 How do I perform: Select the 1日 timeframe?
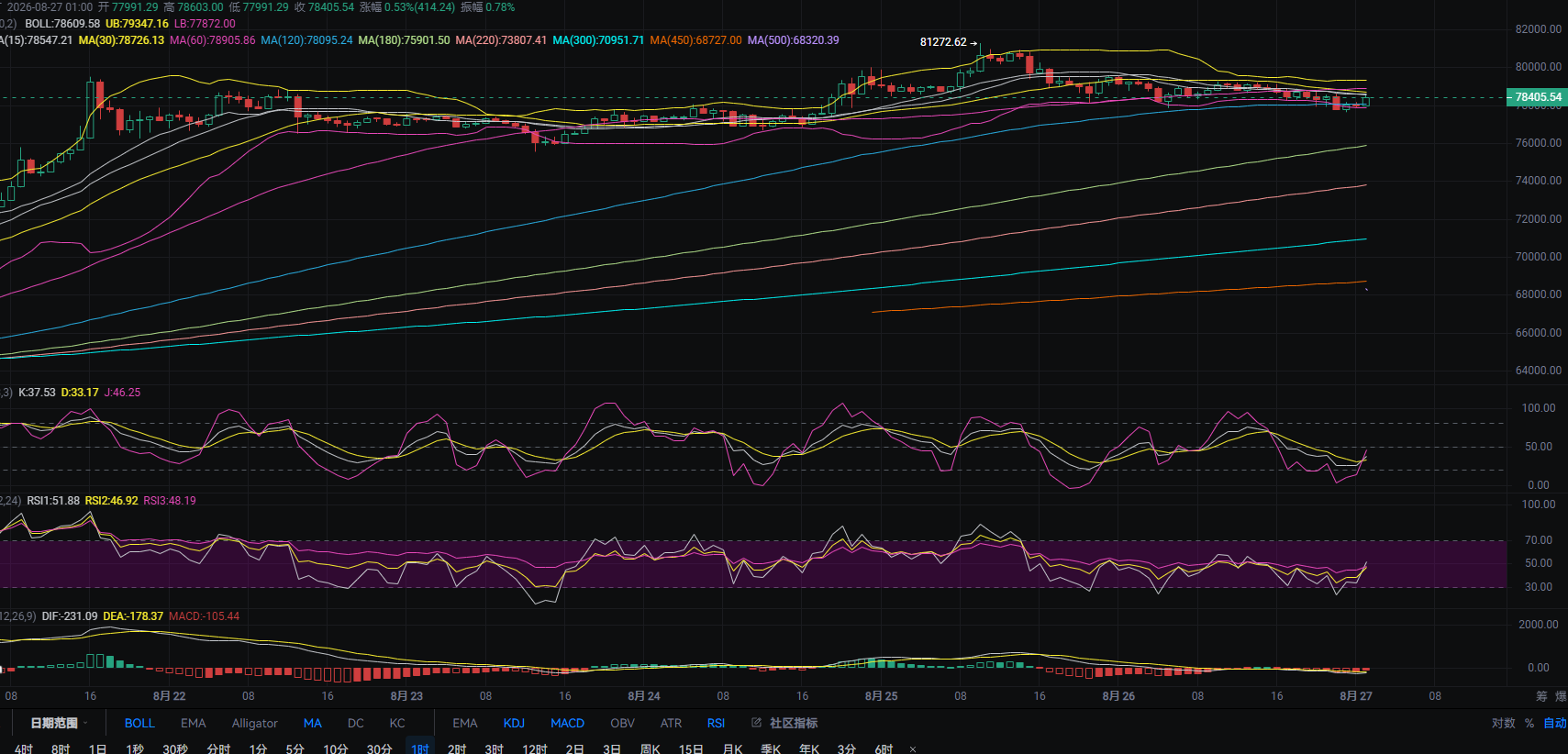pos(97,748)
